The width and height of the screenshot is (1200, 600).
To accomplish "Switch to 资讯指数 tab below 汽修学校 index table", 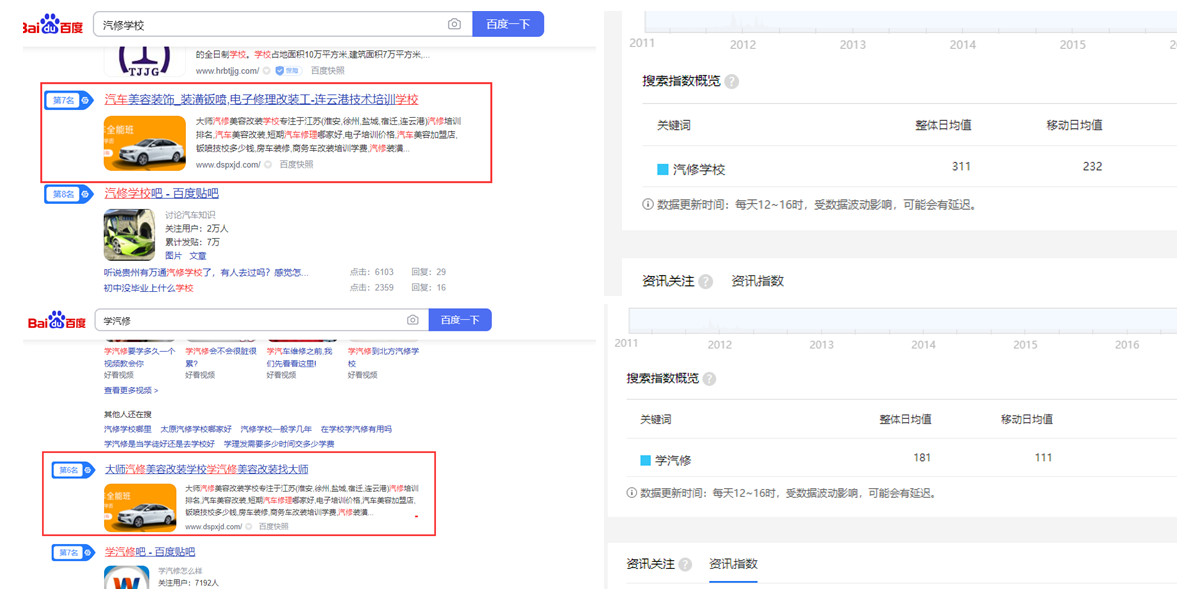I will (758, 282).
